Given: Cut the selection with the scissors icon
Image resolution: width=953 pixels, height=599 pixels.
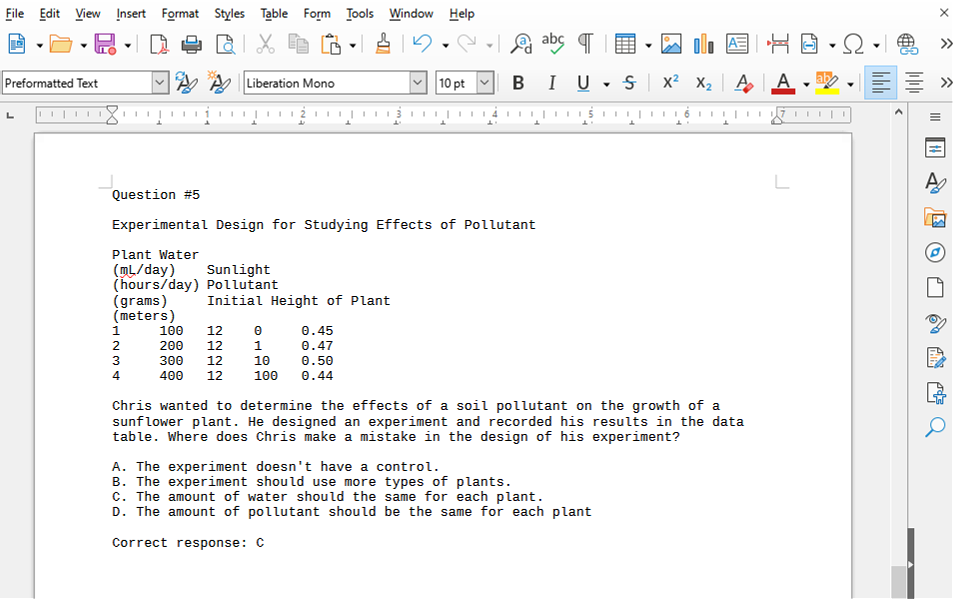Looking at the screenshot, I should (x=266, y=44).
